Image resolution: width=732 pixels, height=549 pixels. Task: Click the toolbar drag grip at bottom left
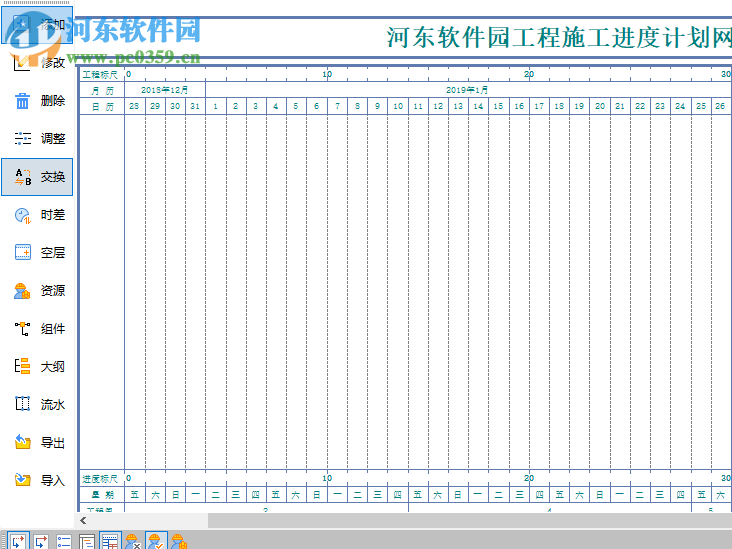(x=3, y=540)
